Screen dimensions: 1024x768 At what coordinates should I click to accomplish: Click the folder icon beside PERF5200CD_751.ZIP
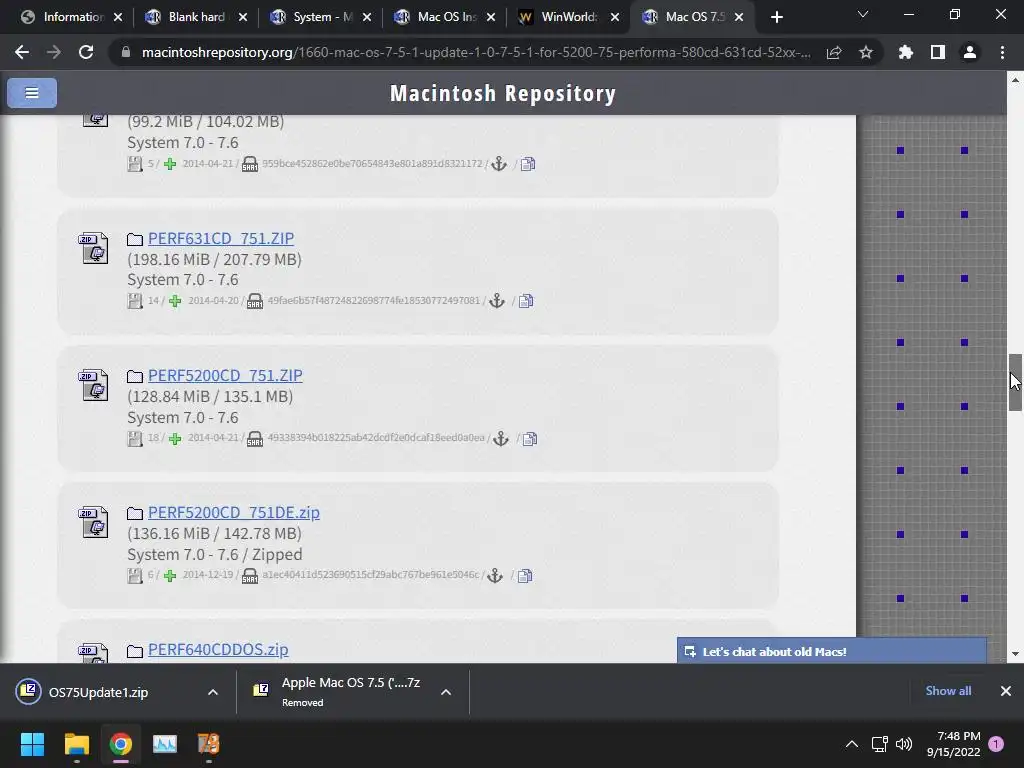[x=135, y=376]
